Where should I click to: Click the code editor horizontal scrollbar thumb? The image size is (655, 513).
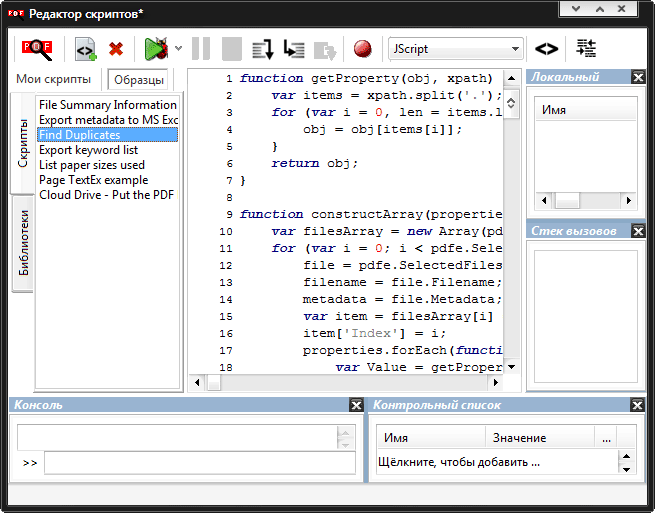(213, 382)
